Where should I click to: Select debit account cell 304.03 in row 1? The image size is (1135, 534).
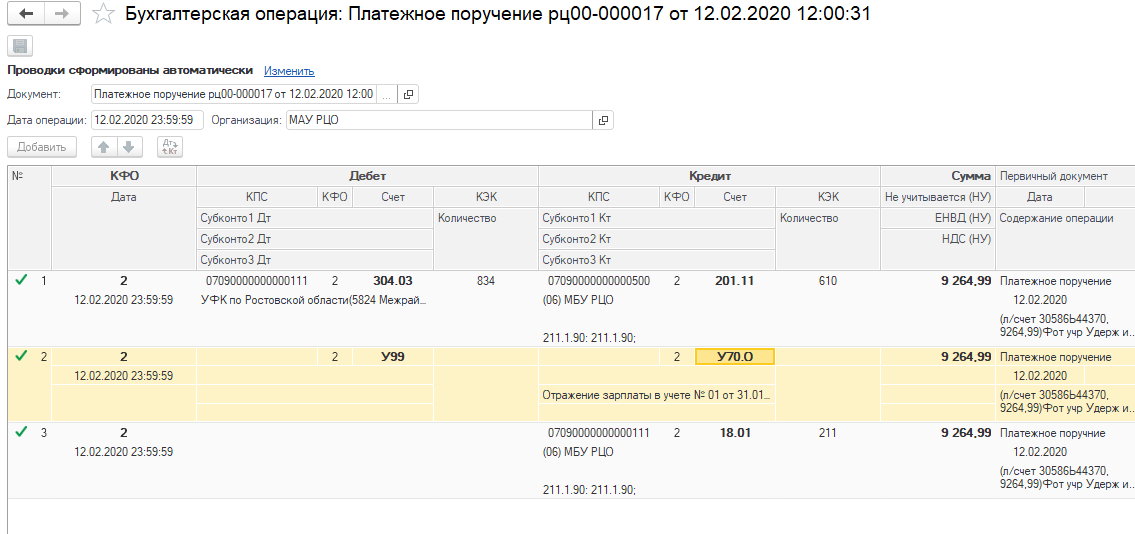[x=392, y=281]
